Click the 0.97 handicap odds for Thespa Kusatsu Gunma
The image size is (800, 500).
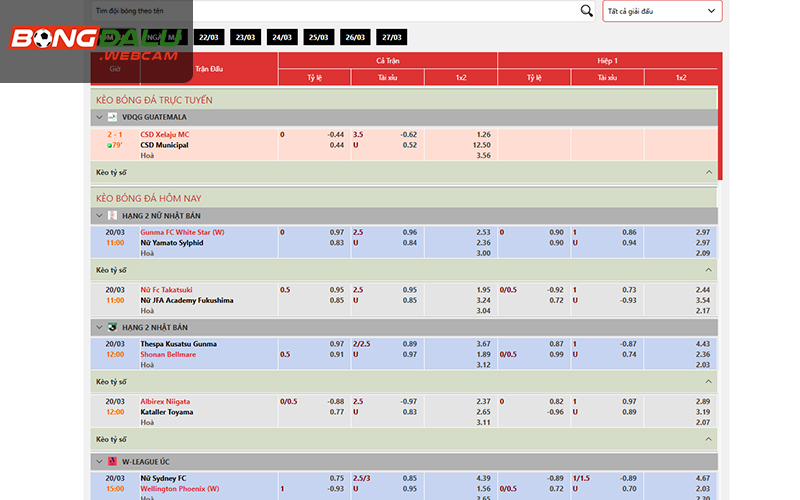click(x=336, y=344)
